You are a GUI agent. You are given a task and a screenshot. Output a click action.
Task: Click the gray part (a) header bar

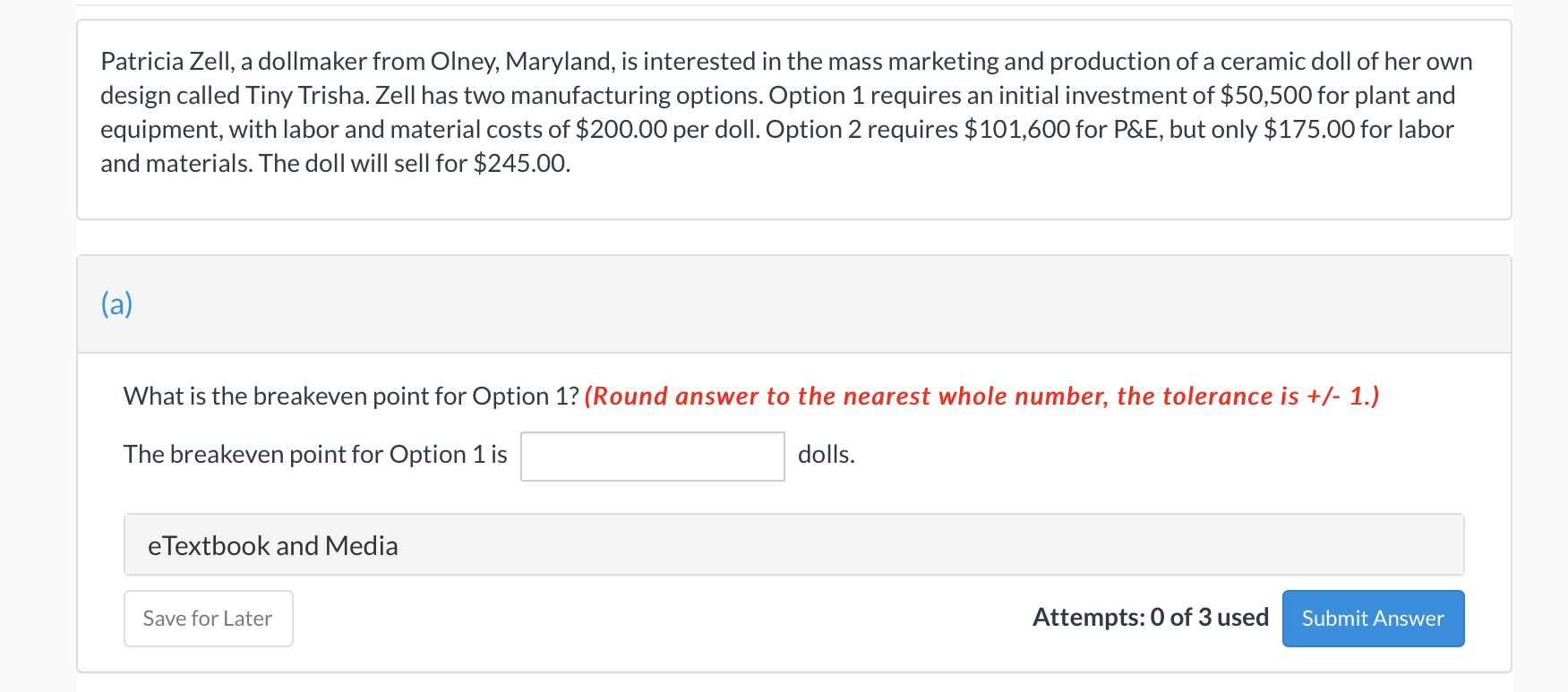point(793,304)
